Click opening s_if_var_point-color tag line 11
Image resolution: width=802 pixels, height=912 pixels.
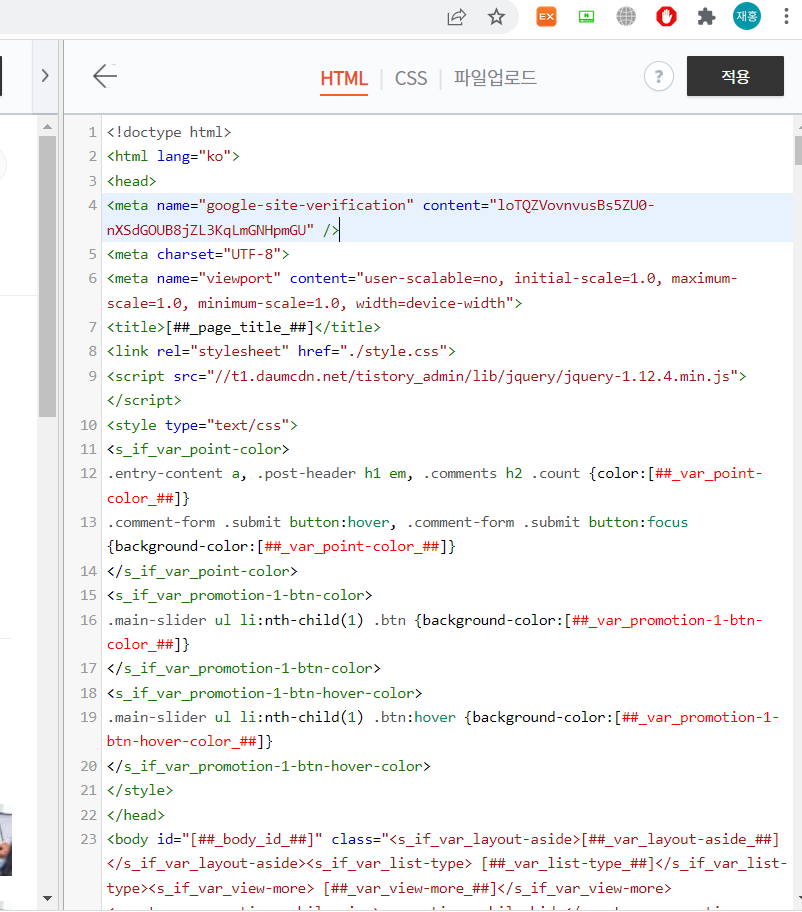[x=198, y=450]
